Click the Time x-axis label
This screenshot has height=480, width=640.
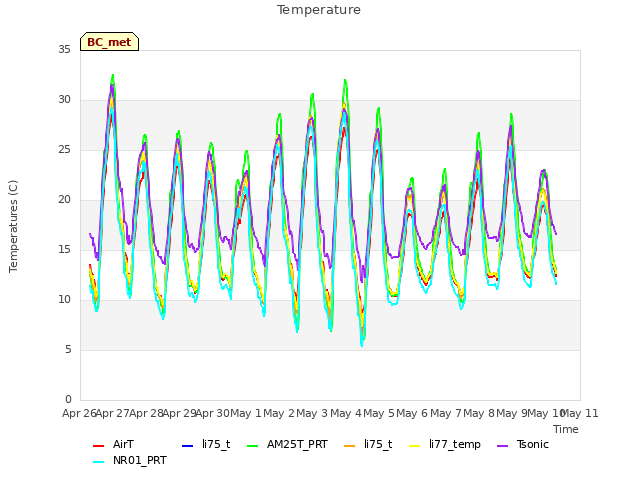566,429
